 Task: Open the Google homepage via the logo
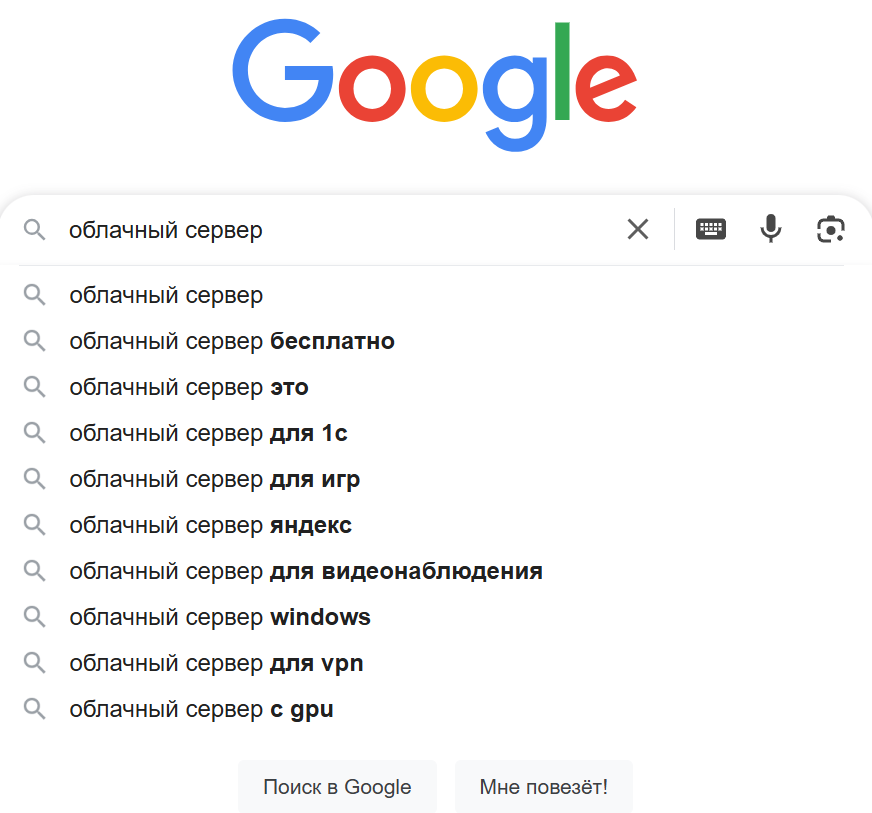point(434,82)
